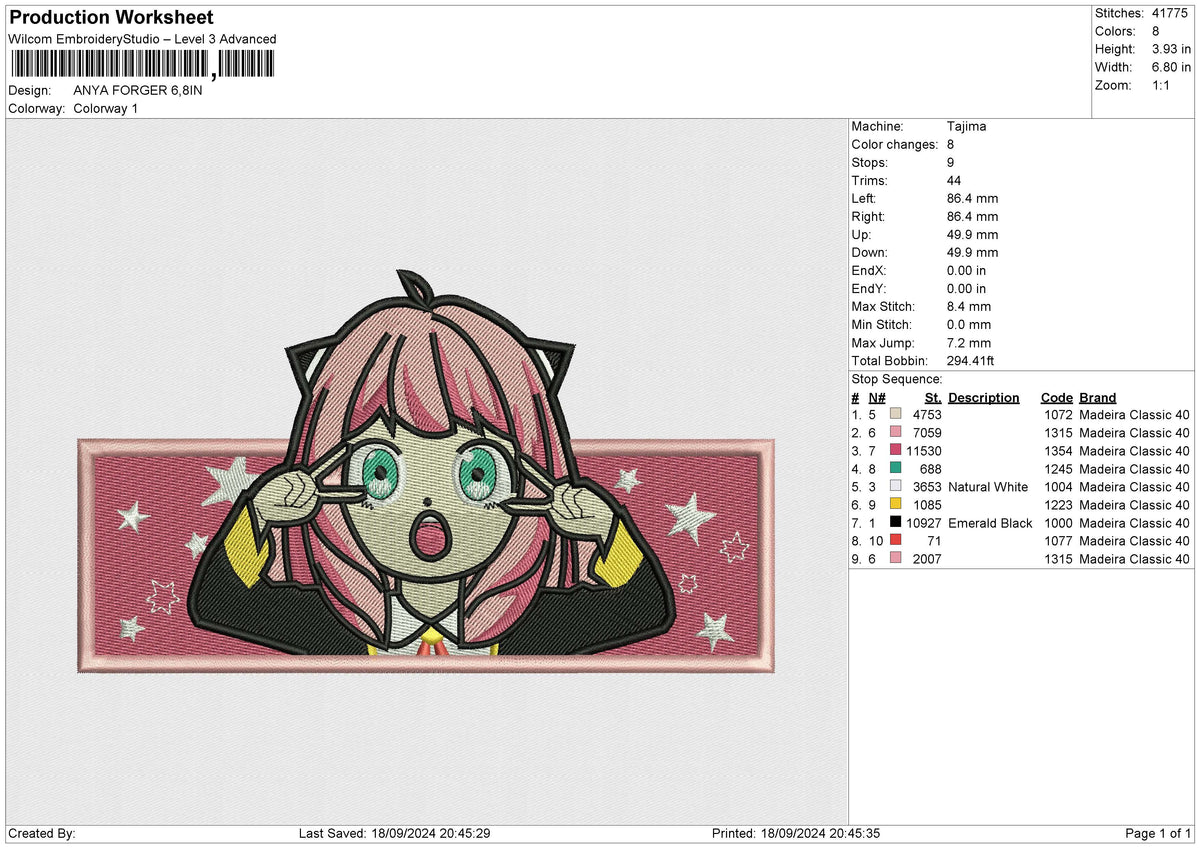Viewport: 1200px width, 848px height.
Task: Click the Created By label in footer
Action: (41, 834)
